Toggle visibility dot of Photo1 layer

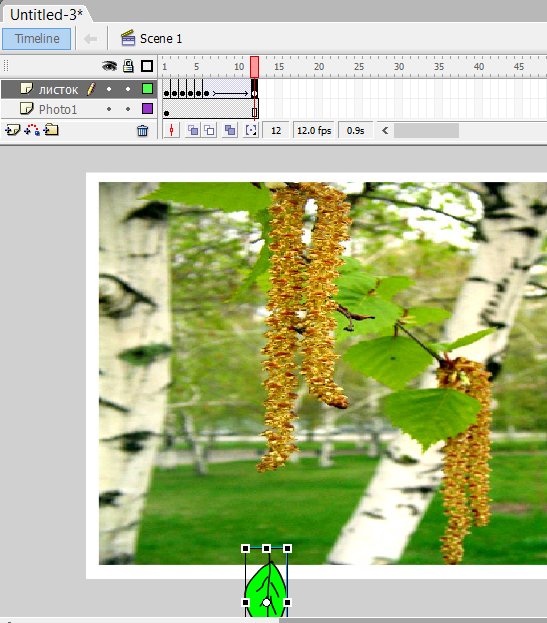point(109,109)
